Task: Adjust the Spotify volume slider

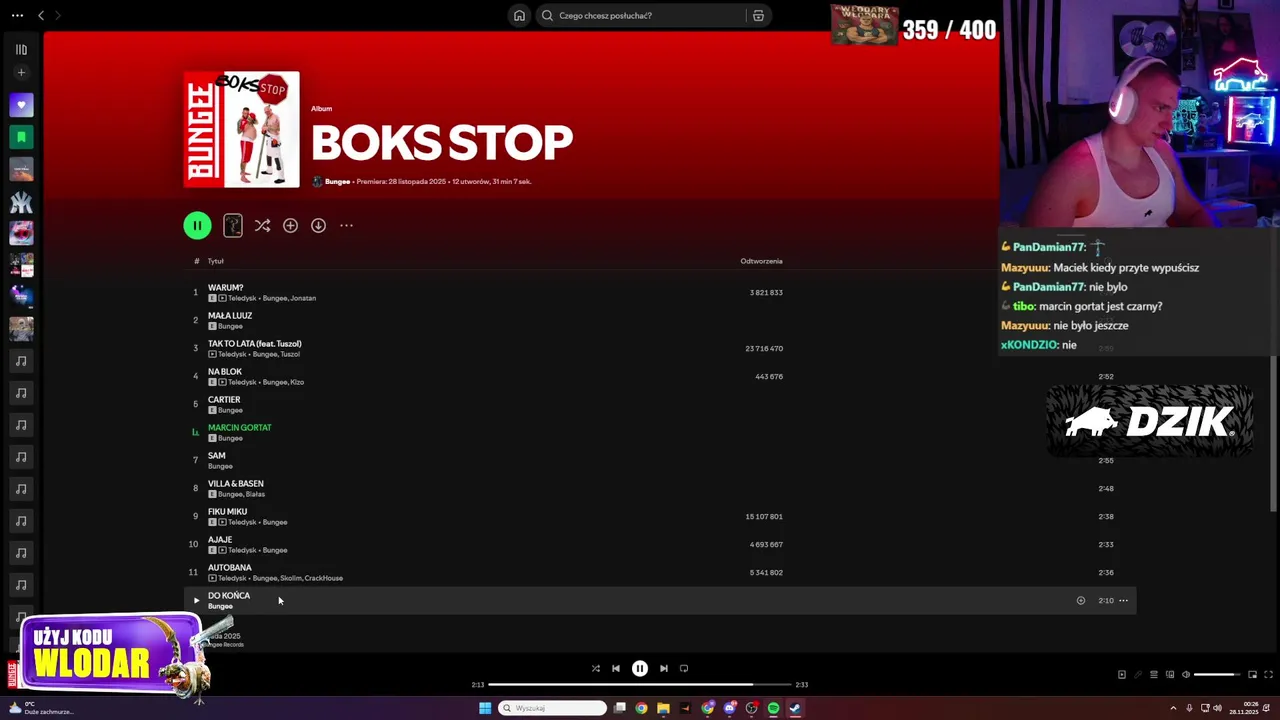Action: coord(1218,674)
